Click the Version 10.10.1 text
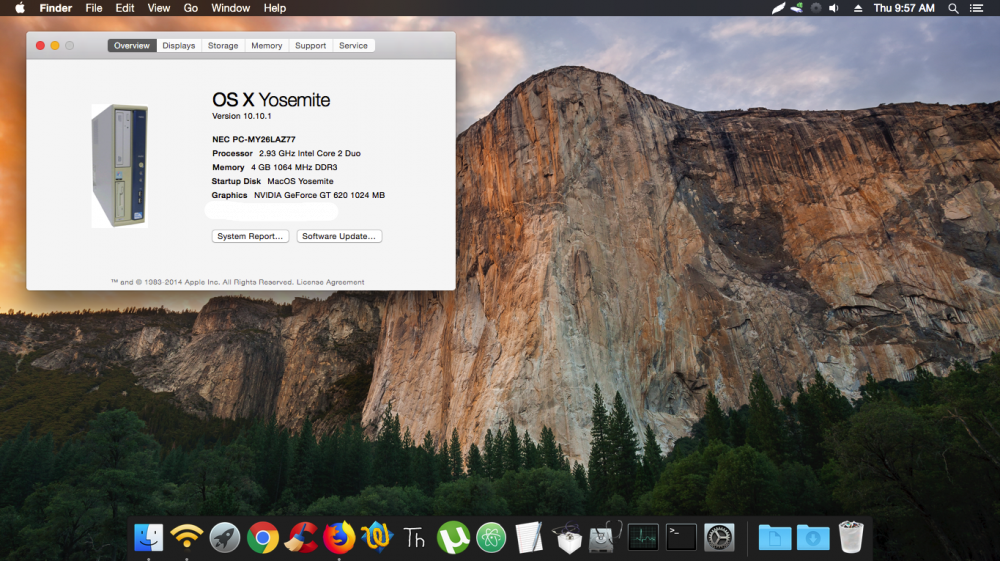The width and height of the screenshot is (1000, 561). pos(242,116)
